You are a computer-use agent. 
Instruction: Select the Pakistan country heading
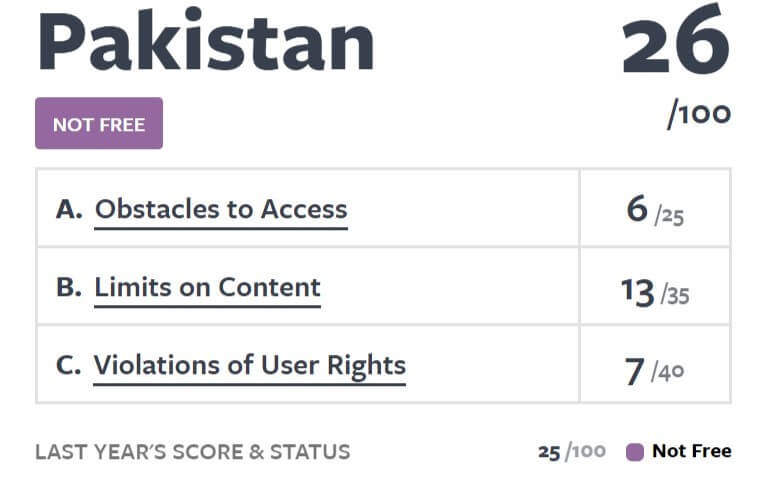click(x=205, y=44)
